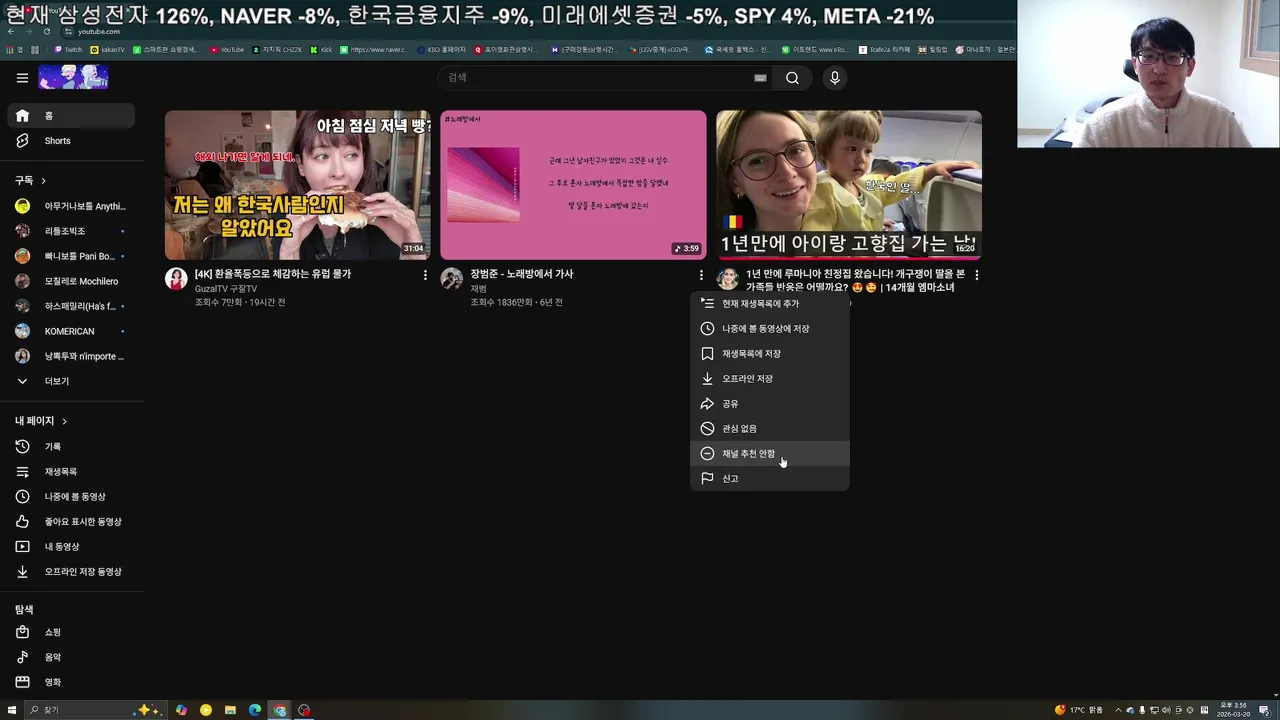Click the search input field
The image size is (1280, 720).
[x=595, y=78]
